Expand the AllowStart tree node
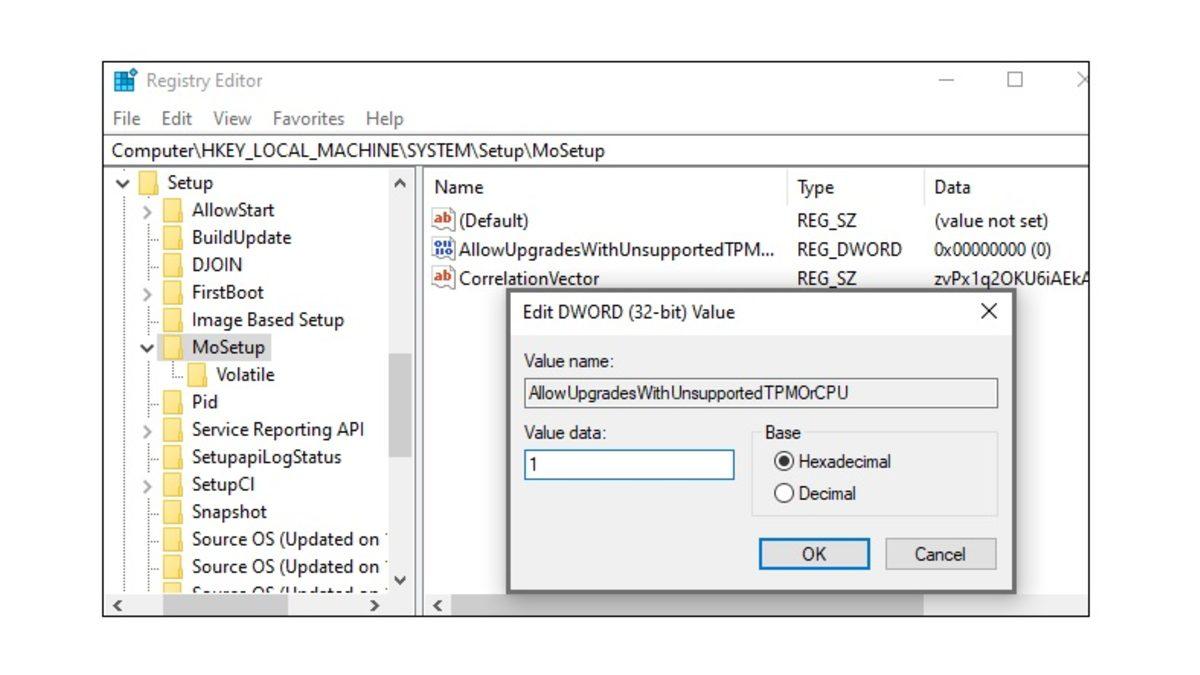The image size is (1200, 675). 148,210
